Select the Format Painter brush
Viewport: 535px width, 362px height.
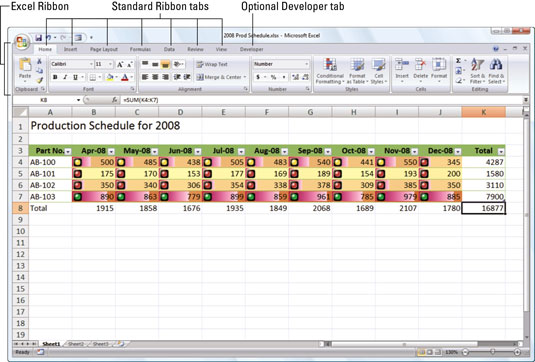tap(40, 80)
